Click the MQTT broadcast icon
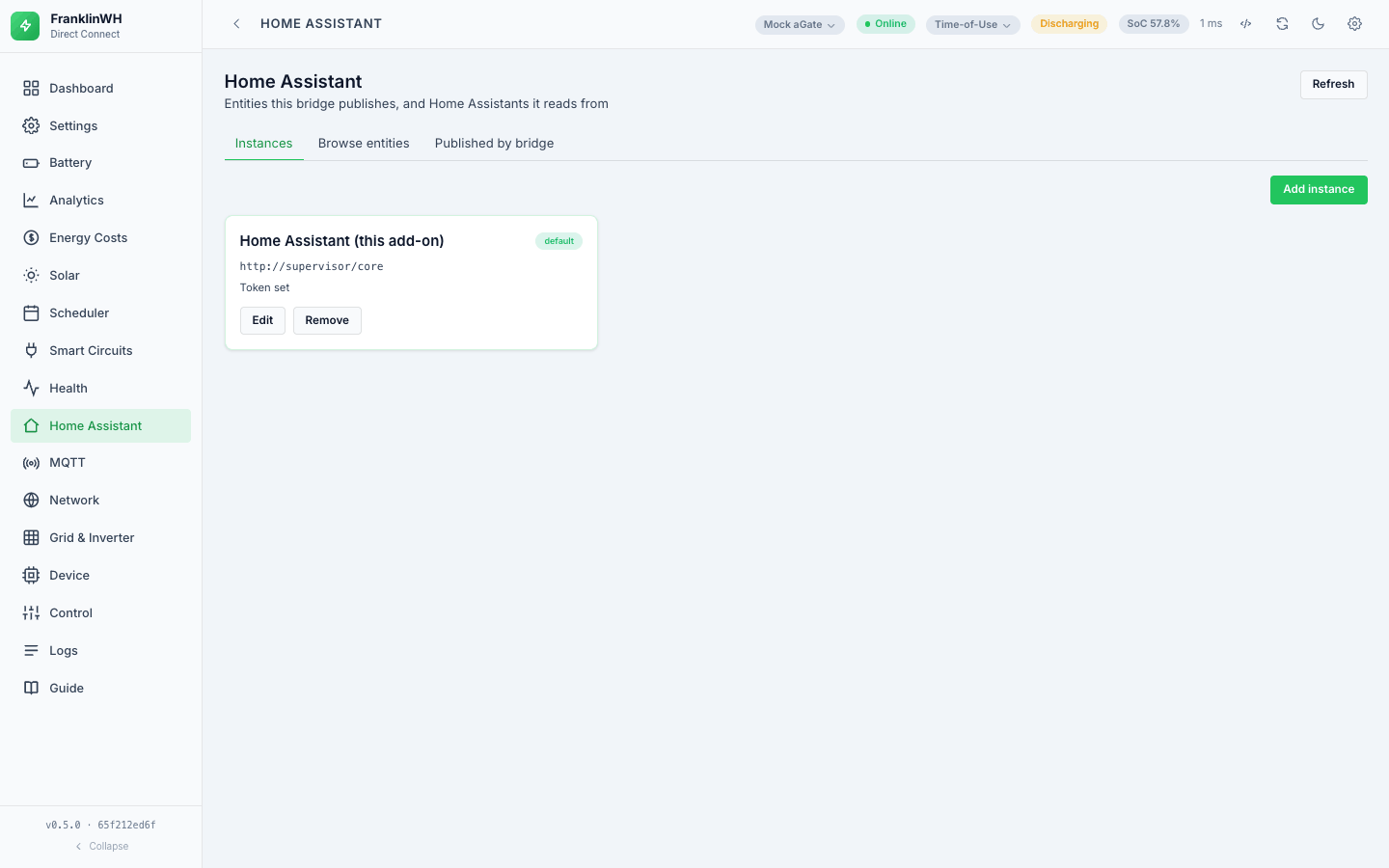Image resolution: width=1389 pixels, height=868 pixels. tap(31, 463)
